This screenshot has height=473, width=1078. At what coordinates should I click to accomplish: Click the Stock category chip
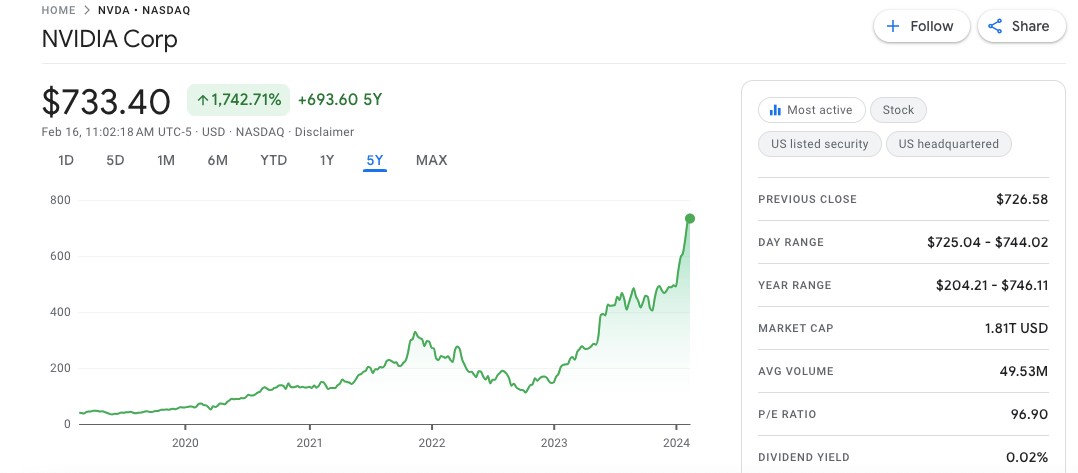coord(898,110)
